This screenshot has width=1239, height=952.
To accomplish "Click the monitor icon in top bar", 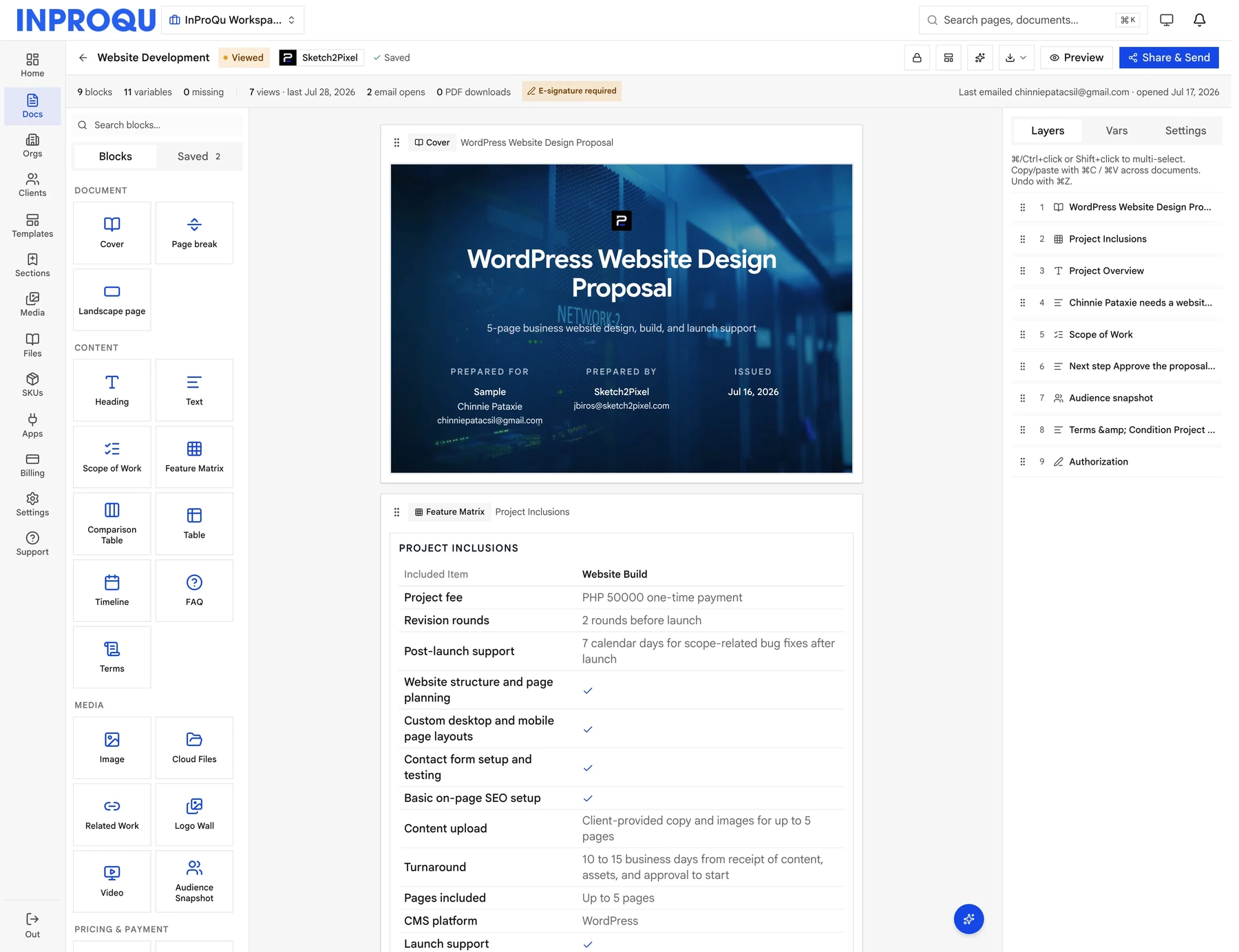I will (1166, 20).
